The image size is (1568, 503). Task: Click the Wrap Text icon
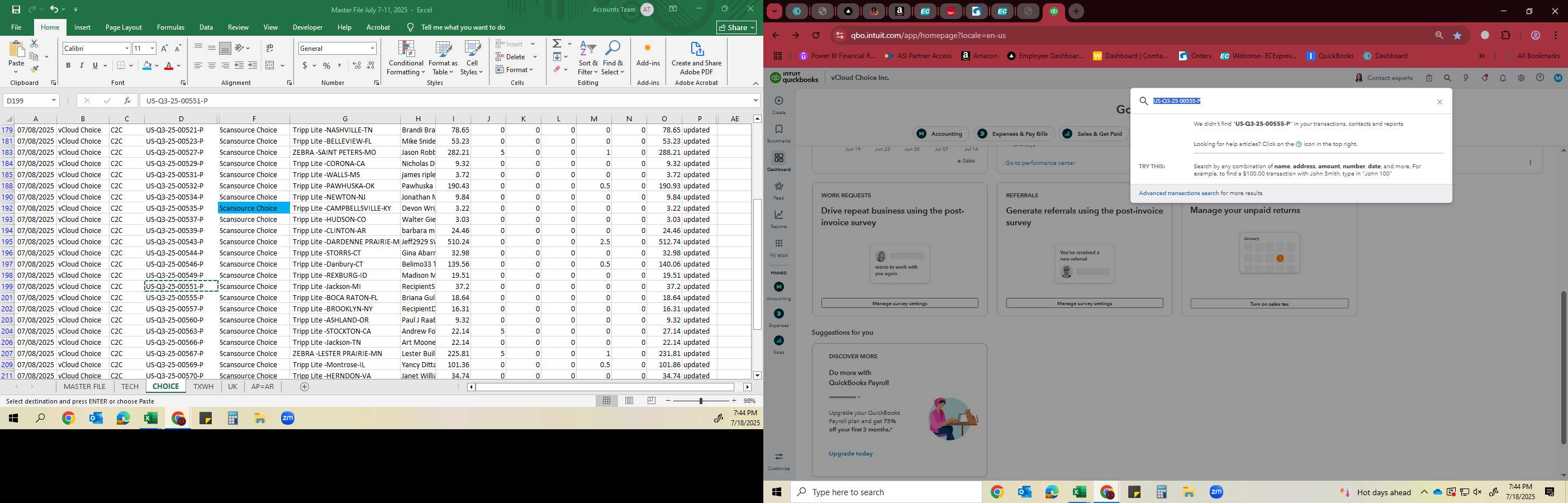pyautogui.click(x=270, y=48)
